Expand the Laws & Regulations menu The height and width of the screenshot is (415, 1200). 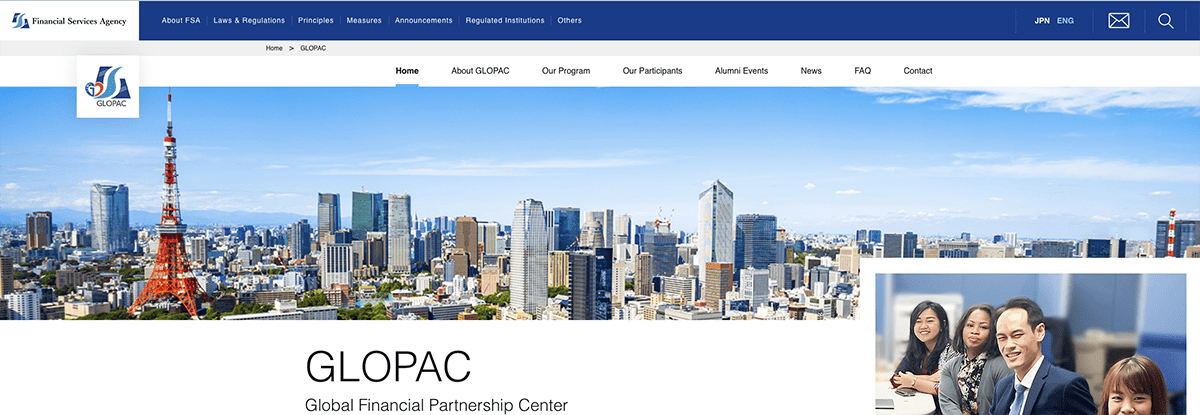click(249, 20)
